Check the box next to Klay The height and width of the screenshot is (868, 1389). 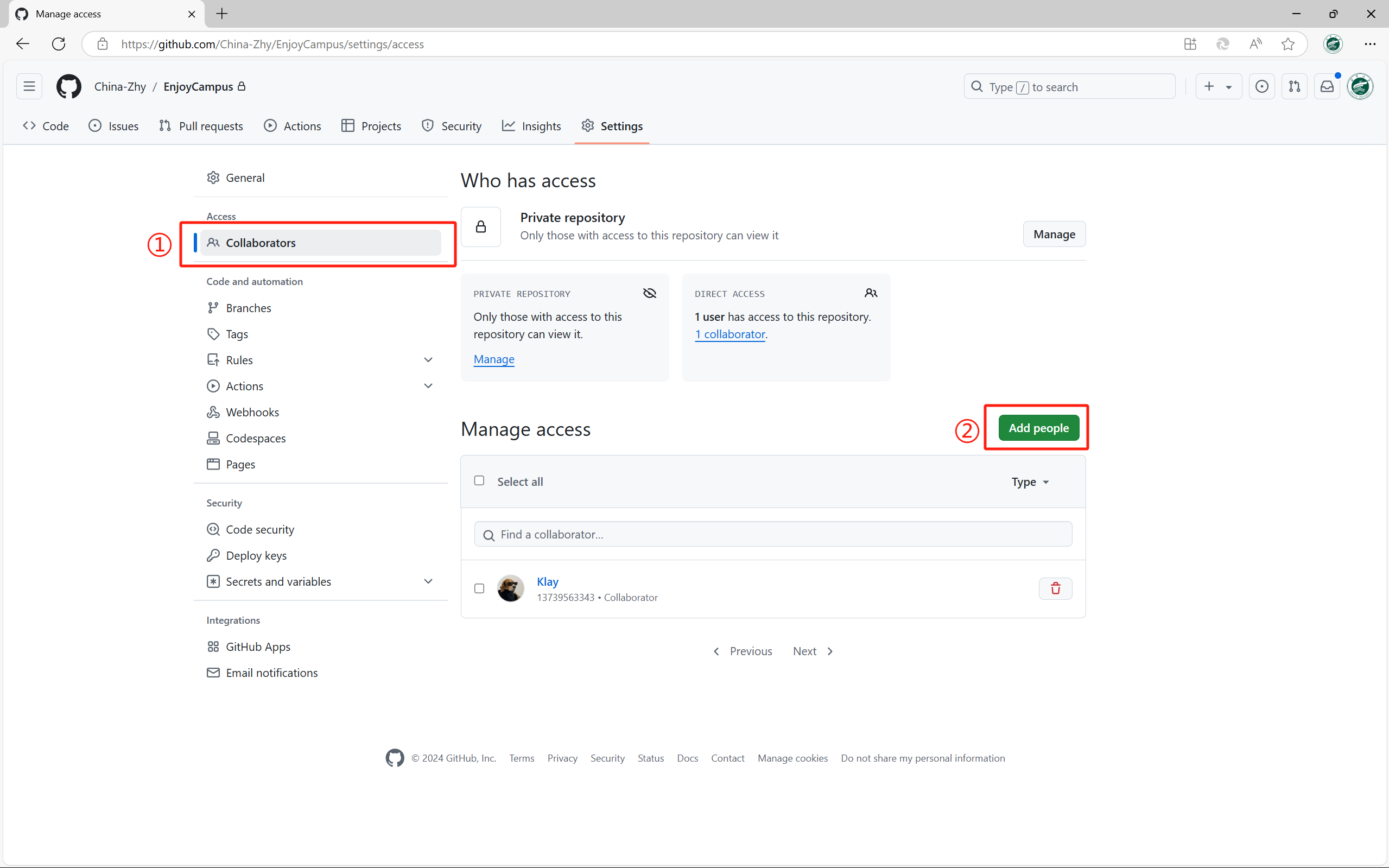click(479, 588)
